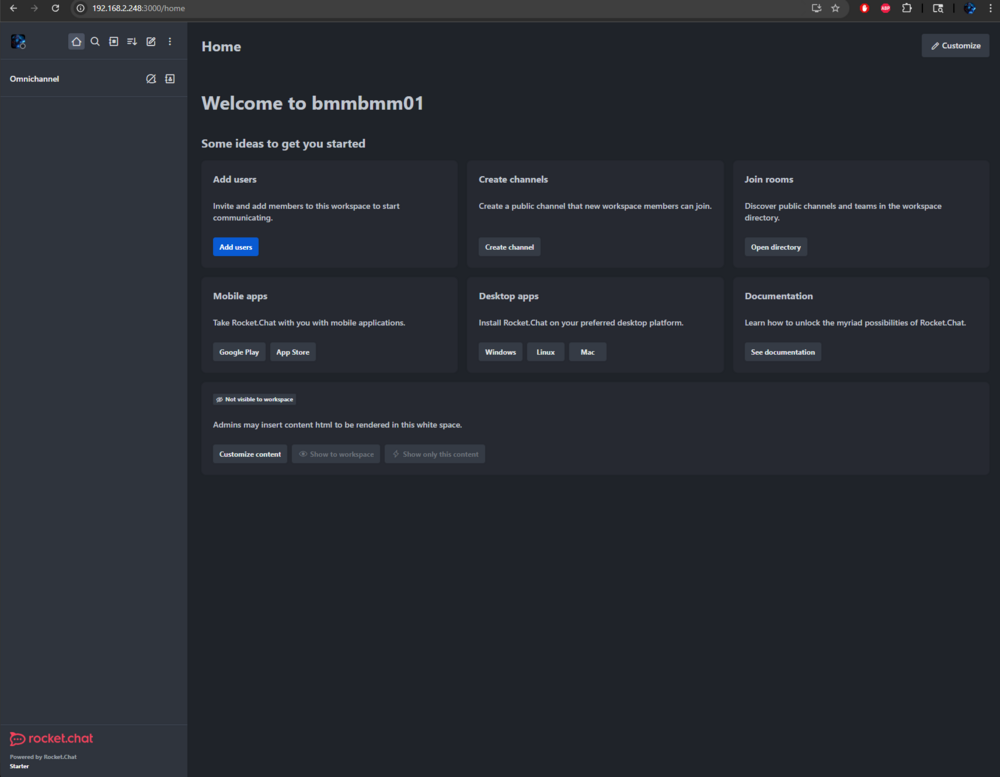
Task: Select the Linux desktop app button
Action: 545,352
